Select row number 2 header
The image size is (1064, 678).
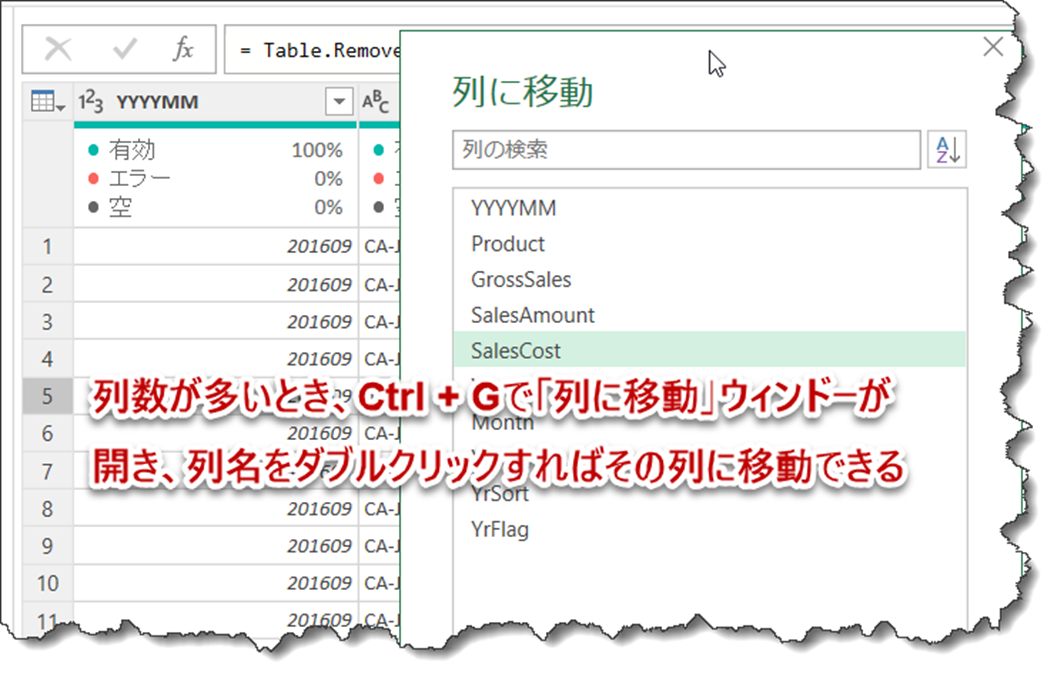[x=48, y=284]
